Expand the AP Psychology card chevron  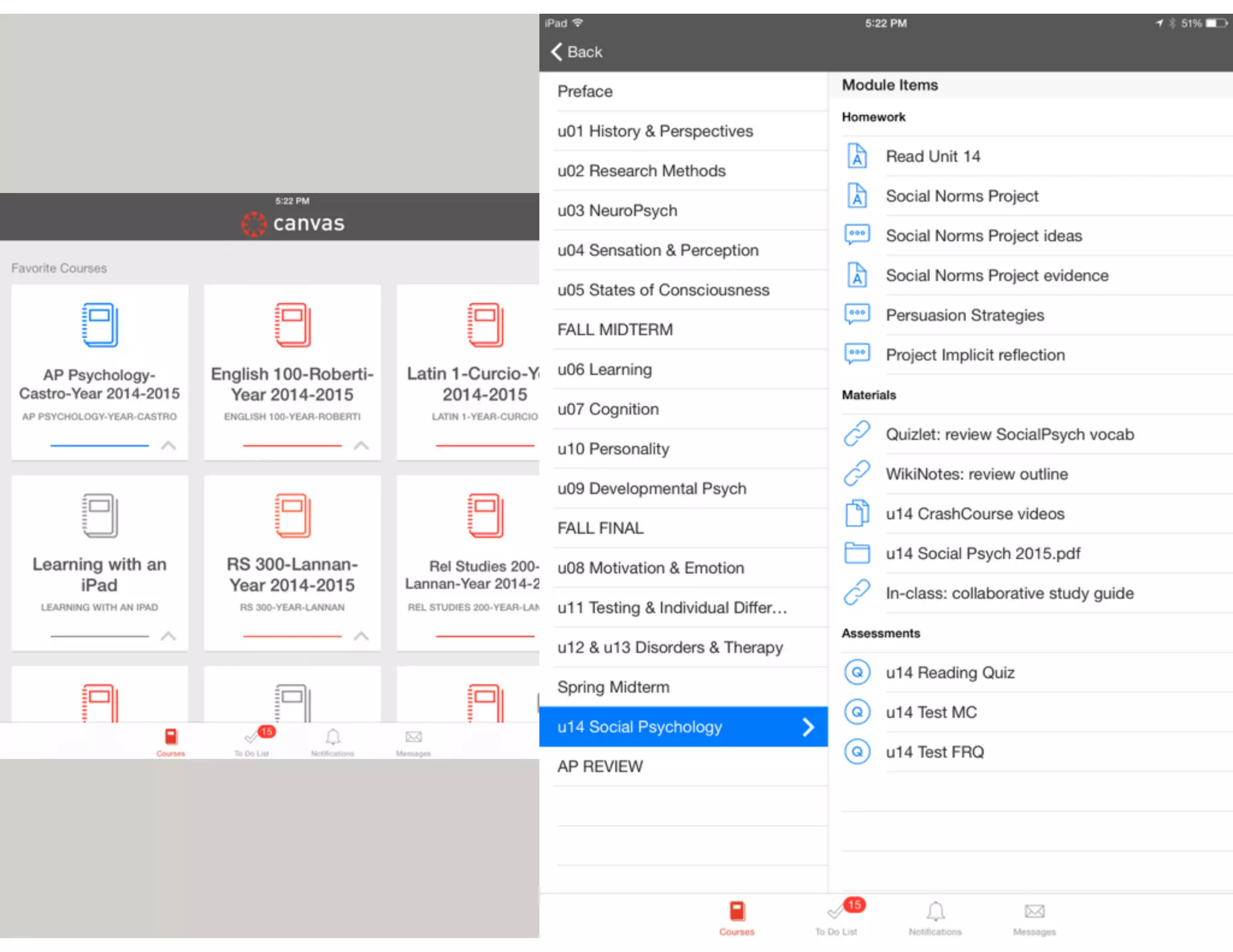point(169,446)
